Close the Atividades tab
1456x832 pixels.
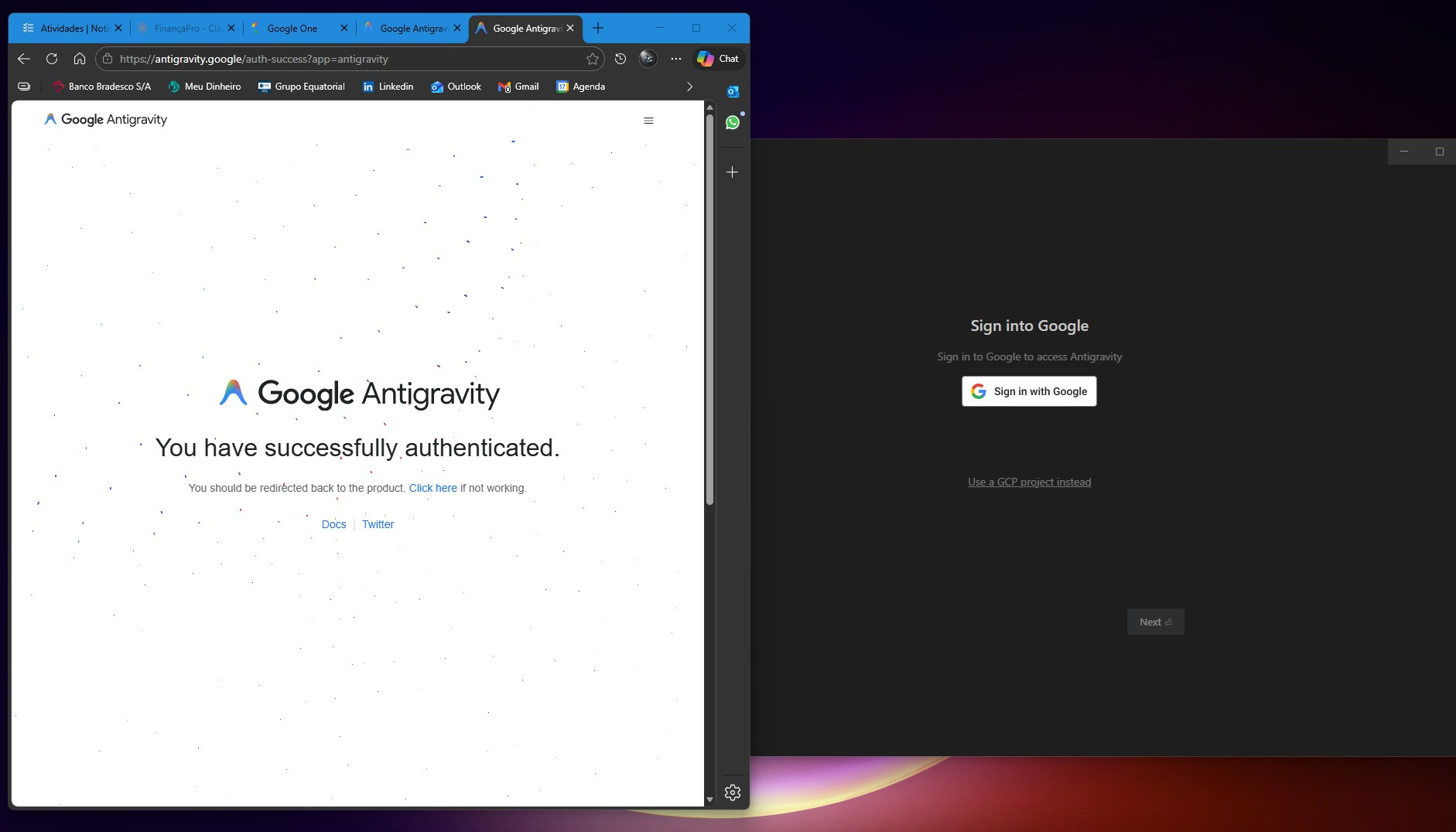[118, 28]
